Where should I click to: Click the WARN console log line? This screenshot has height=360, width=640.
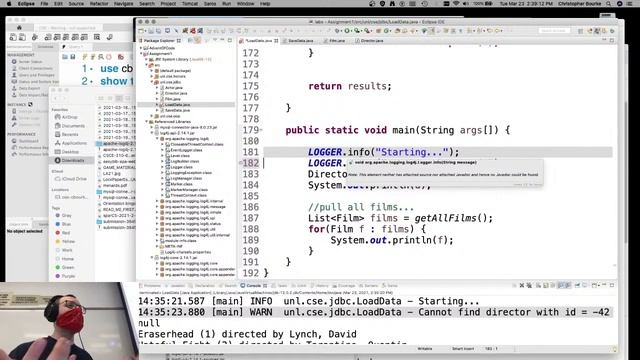(373, 312)
